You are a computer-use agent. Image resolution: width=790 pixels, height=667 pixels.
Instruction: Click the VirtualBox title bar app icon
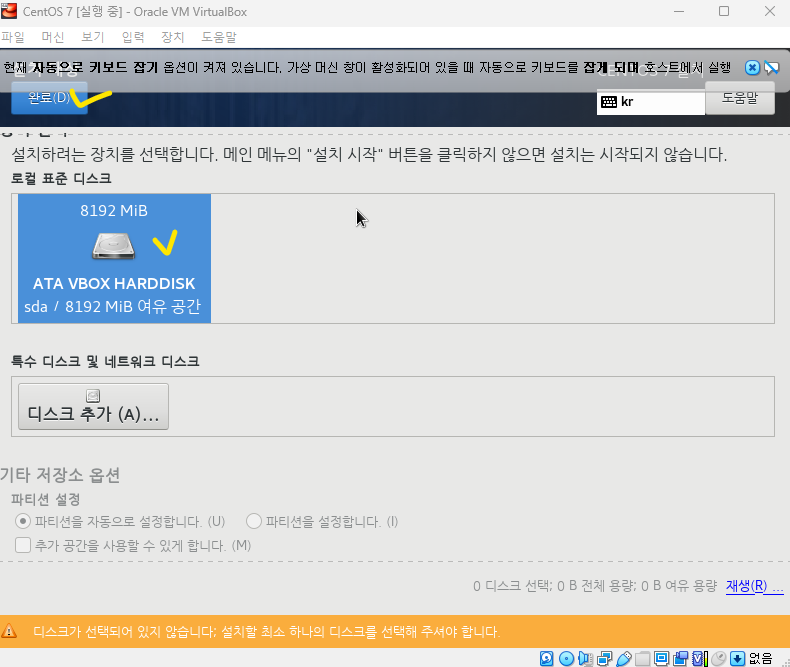coord(9,11)
